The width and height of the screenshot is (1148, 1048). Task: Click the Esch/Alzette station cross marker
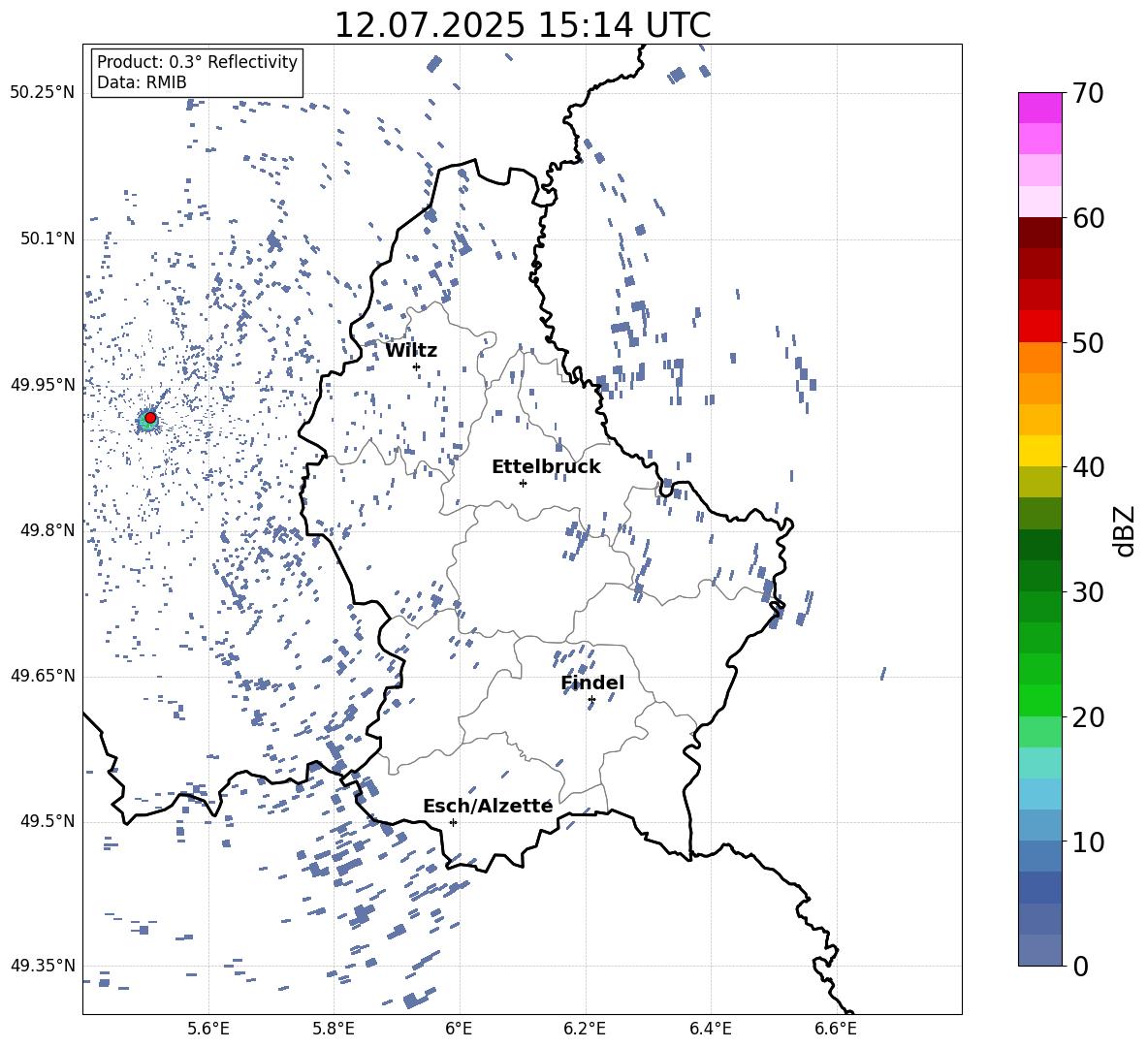pyautogui.click(x=453, y=822)
